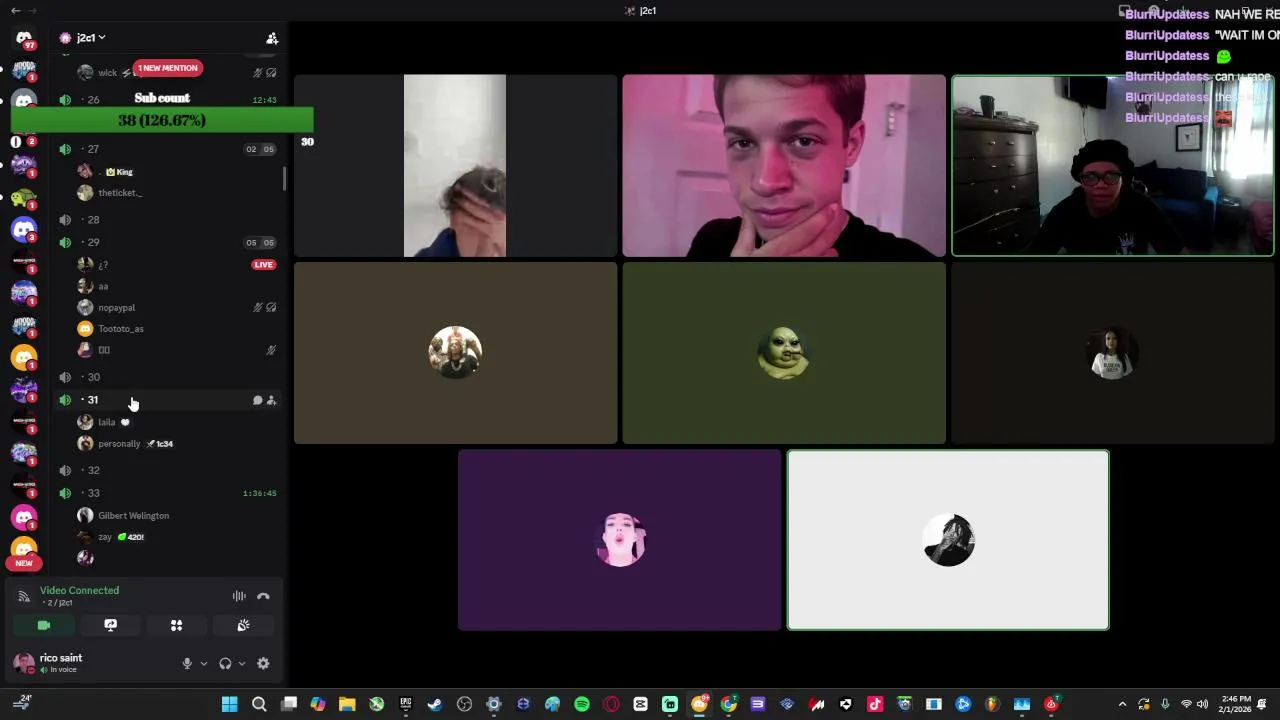Open rico saint user profile panel
The image size is (1280, 720).
point(60,663)
